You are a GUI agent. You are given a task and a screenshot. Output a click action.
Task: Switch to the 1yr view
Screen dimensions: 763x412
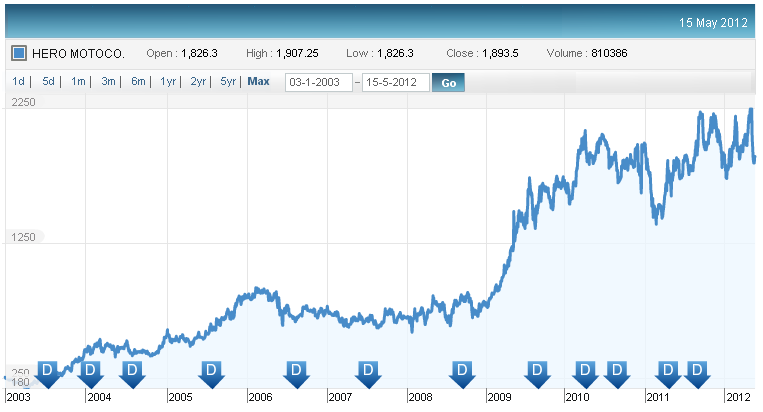point(168,82)
